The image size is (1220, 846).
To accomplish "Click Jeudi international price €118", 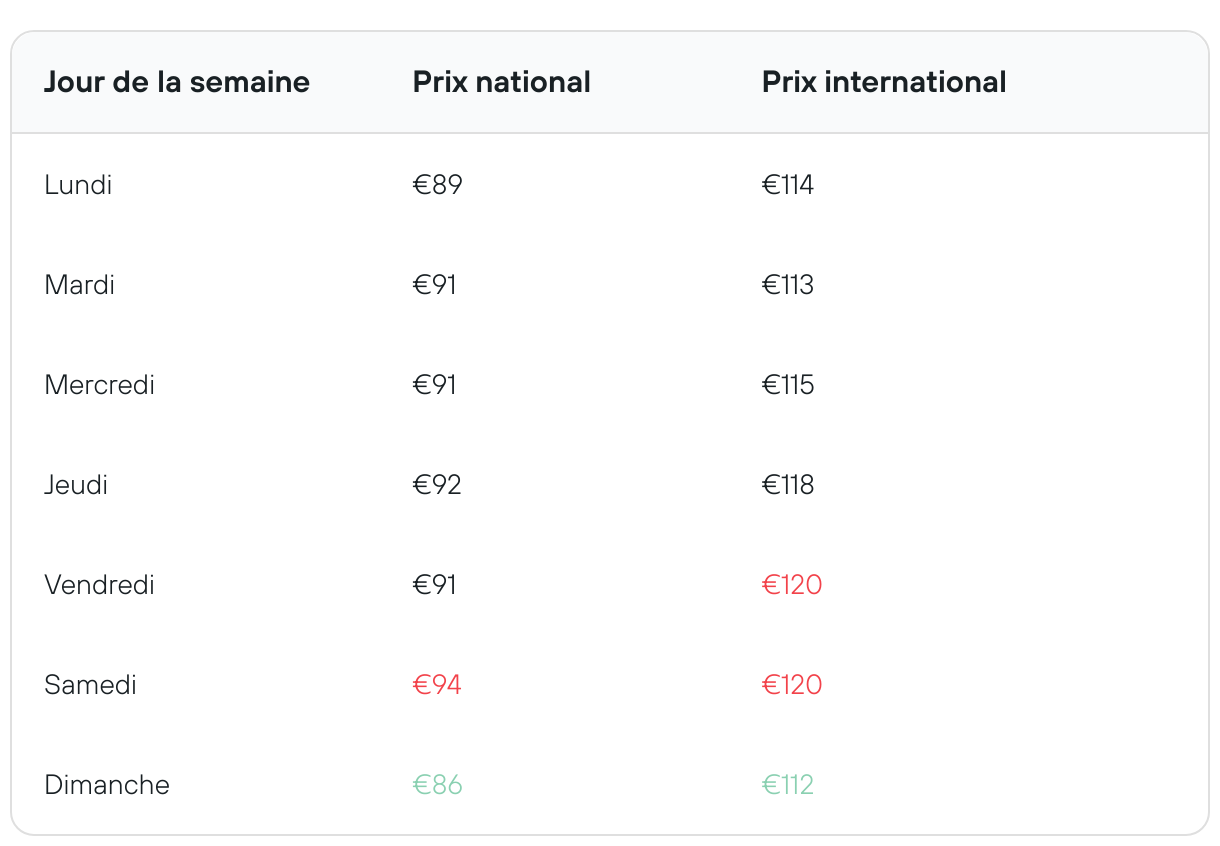I will [x=788, y=485].
